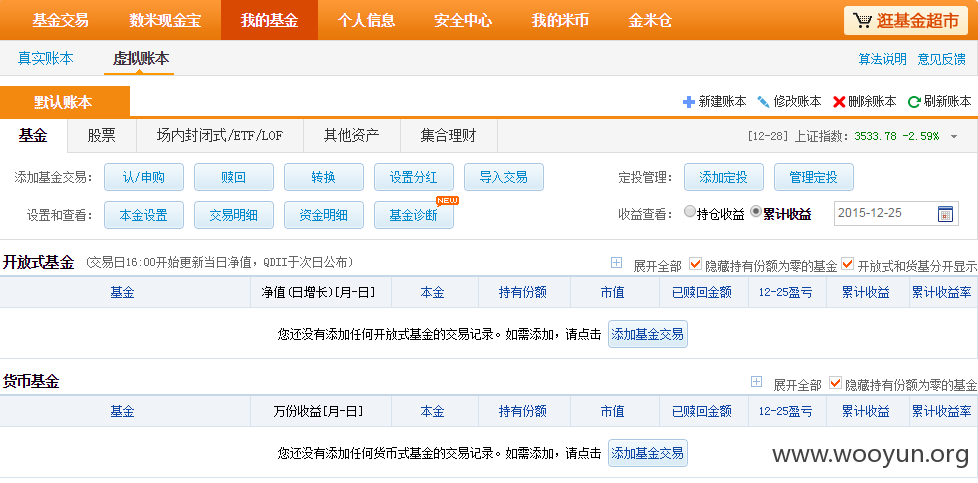Open the 意见反馈 link

click(942, 59)
